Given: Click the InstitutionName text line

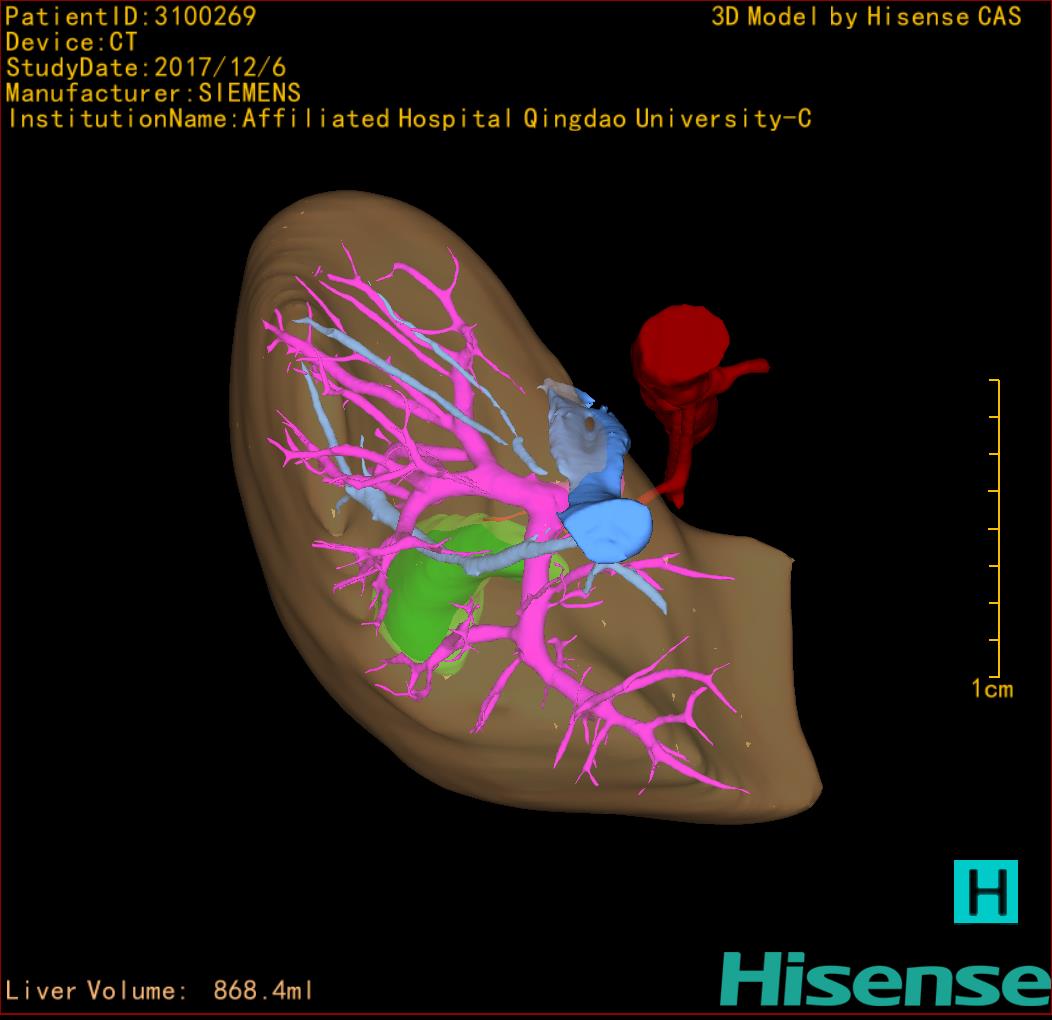Looking at the screenshot, I should tap(409, 119).
